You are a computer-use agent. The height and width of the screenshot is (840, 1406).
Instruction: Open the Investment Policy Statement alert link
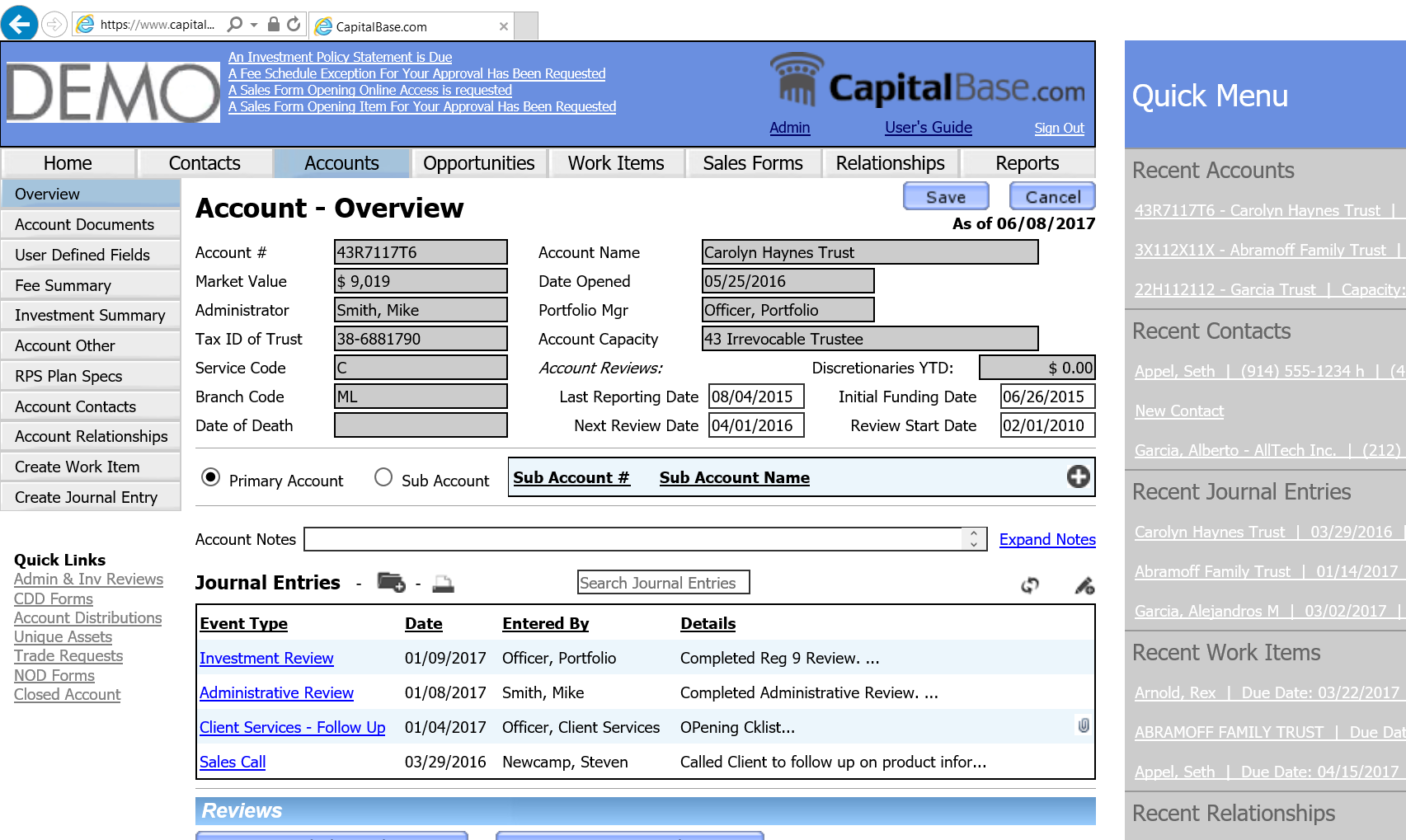pos(340,57)
